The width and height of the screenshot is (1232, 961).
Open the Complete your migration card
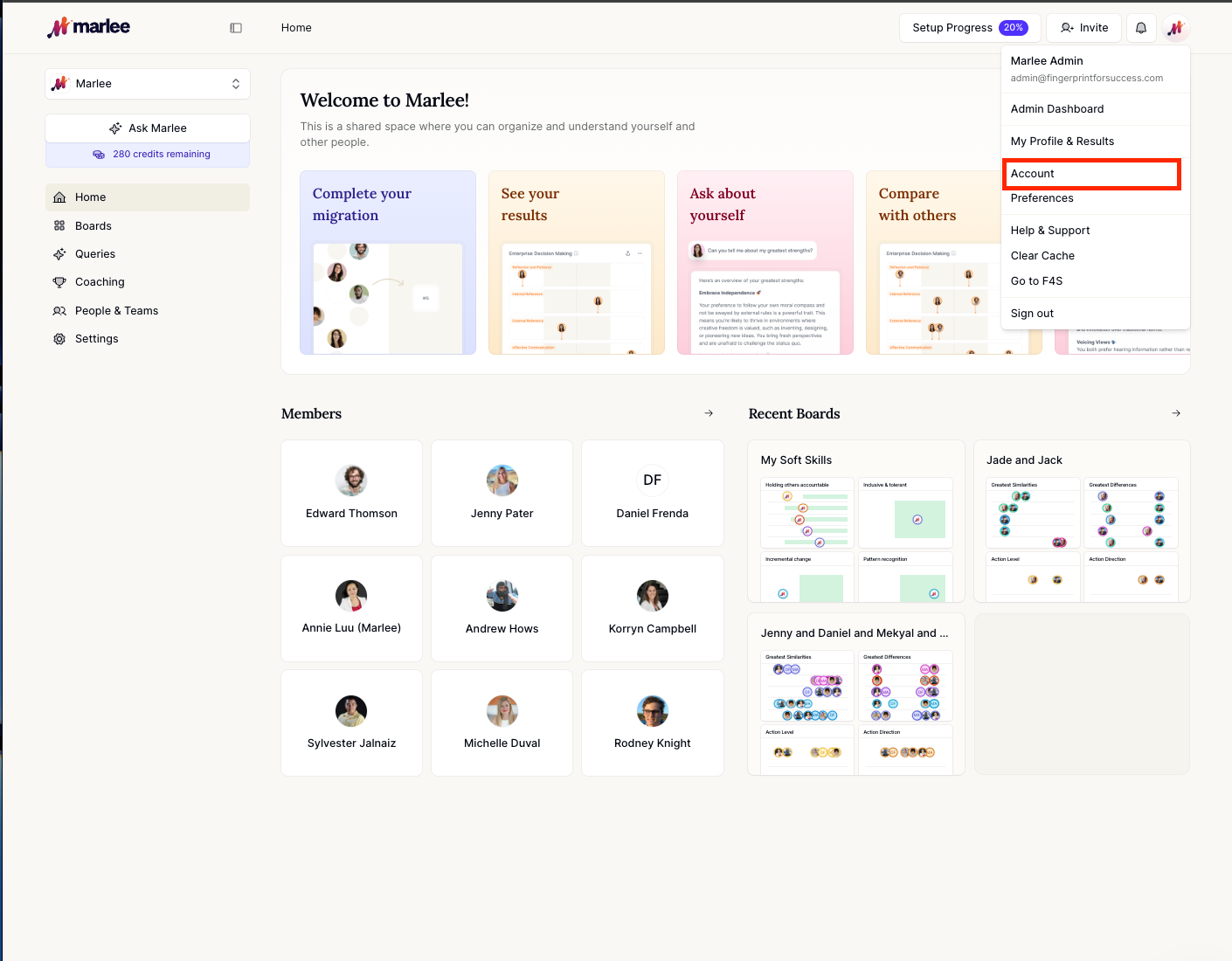coord(388,263)
